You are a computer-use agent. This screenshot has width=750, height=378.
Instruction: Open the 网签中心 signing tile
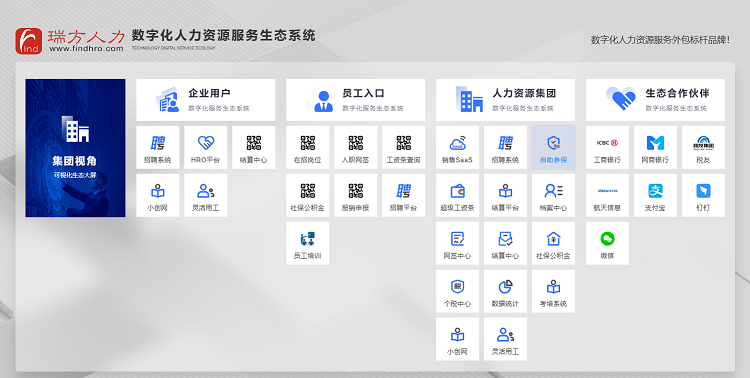457,243
